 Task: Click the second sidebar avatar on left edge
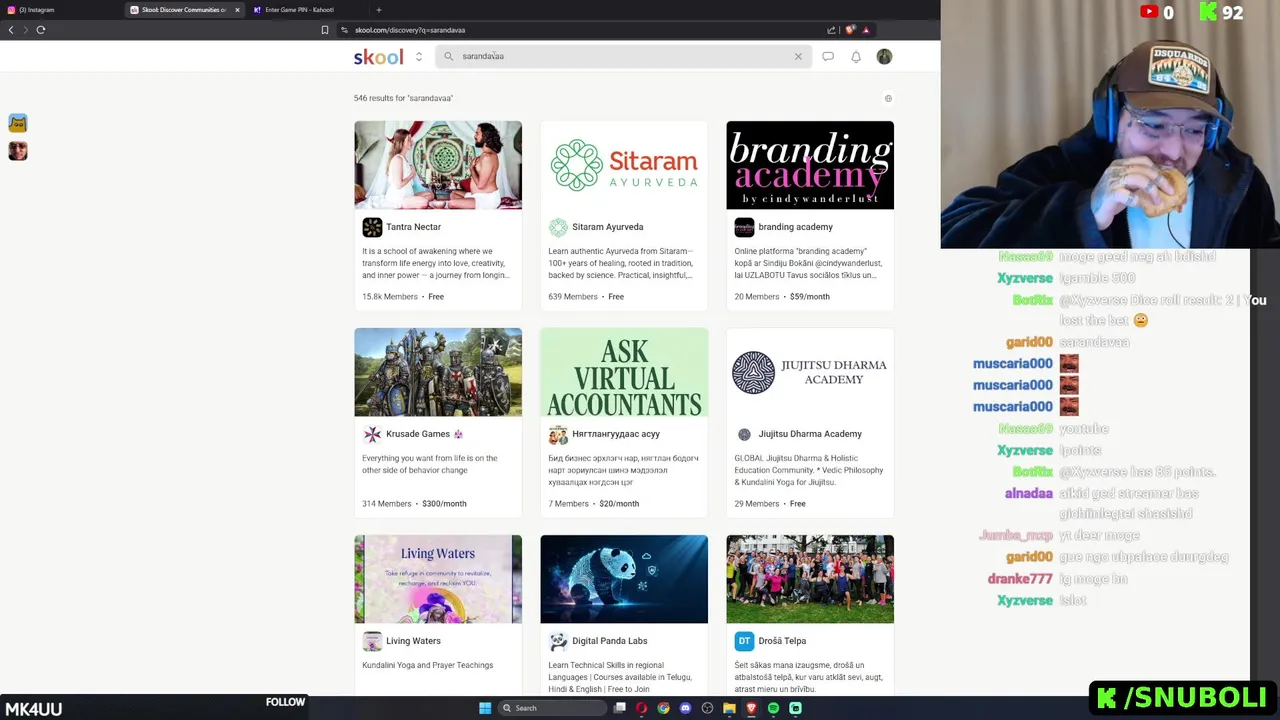18,151
